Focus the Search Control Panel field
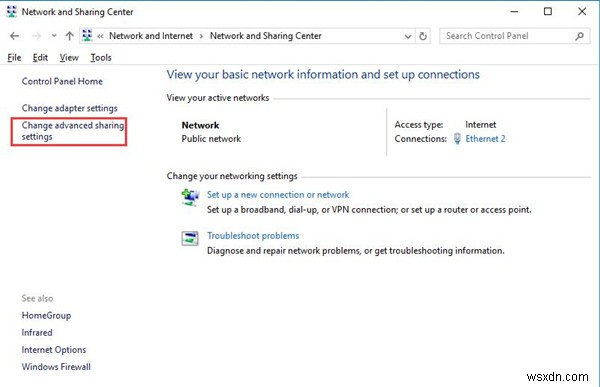 [514, 36]
